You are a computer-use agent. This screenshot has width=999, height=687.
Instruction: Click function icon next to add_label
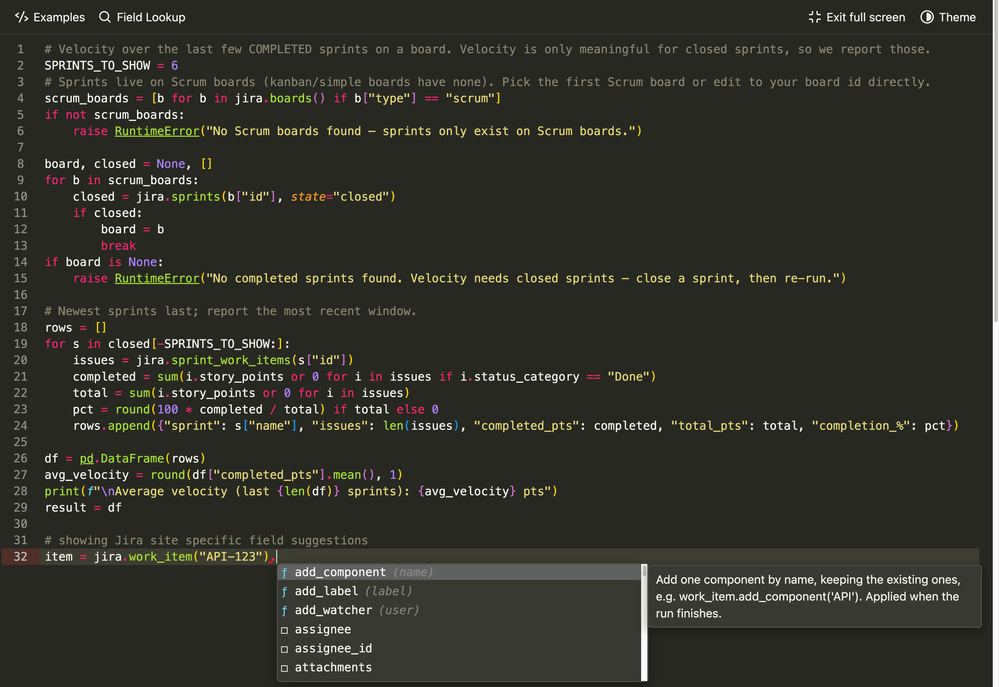tap(285, 592)
